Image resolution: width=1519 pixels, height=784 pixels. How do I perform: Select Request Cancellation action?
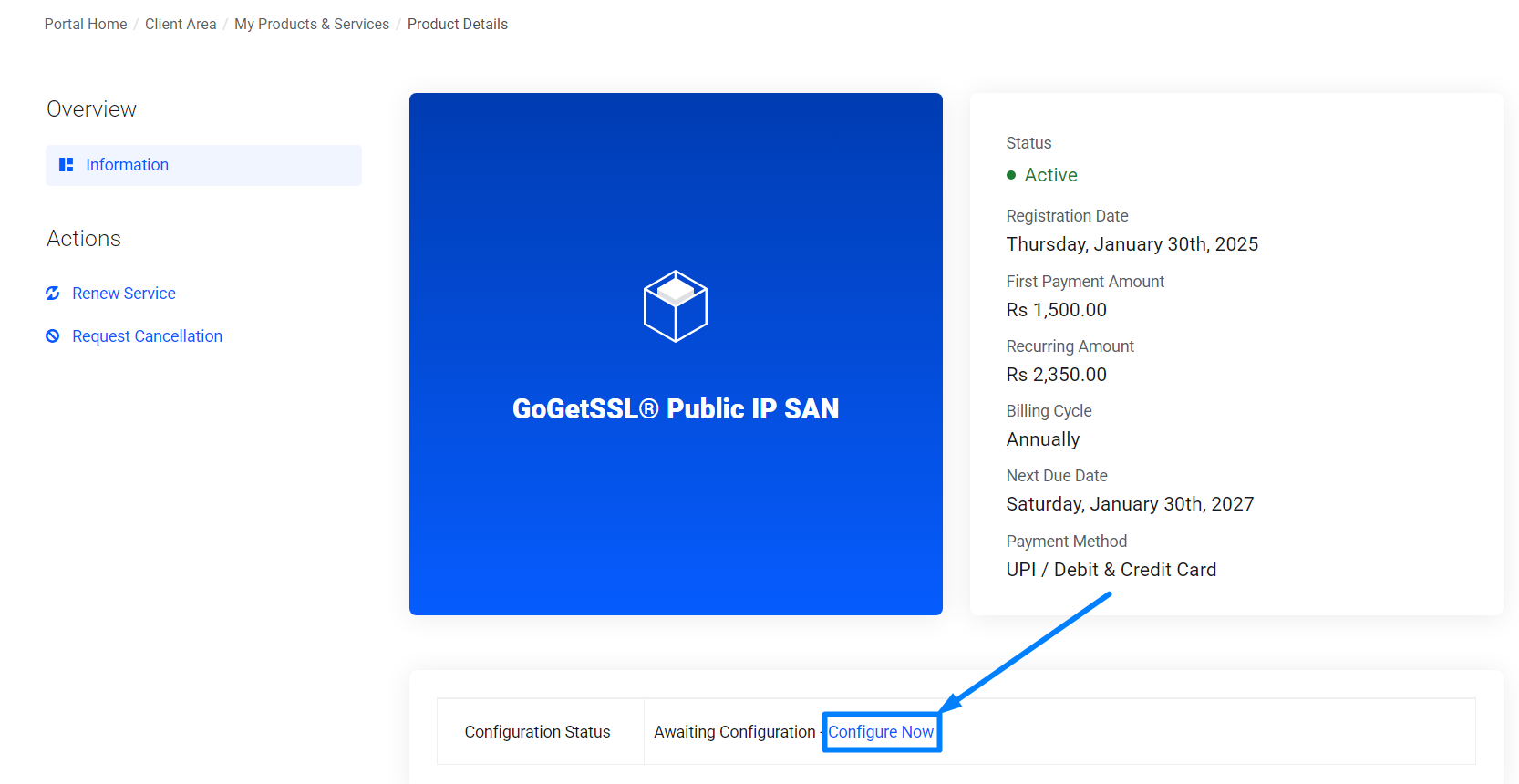[147, 336]
